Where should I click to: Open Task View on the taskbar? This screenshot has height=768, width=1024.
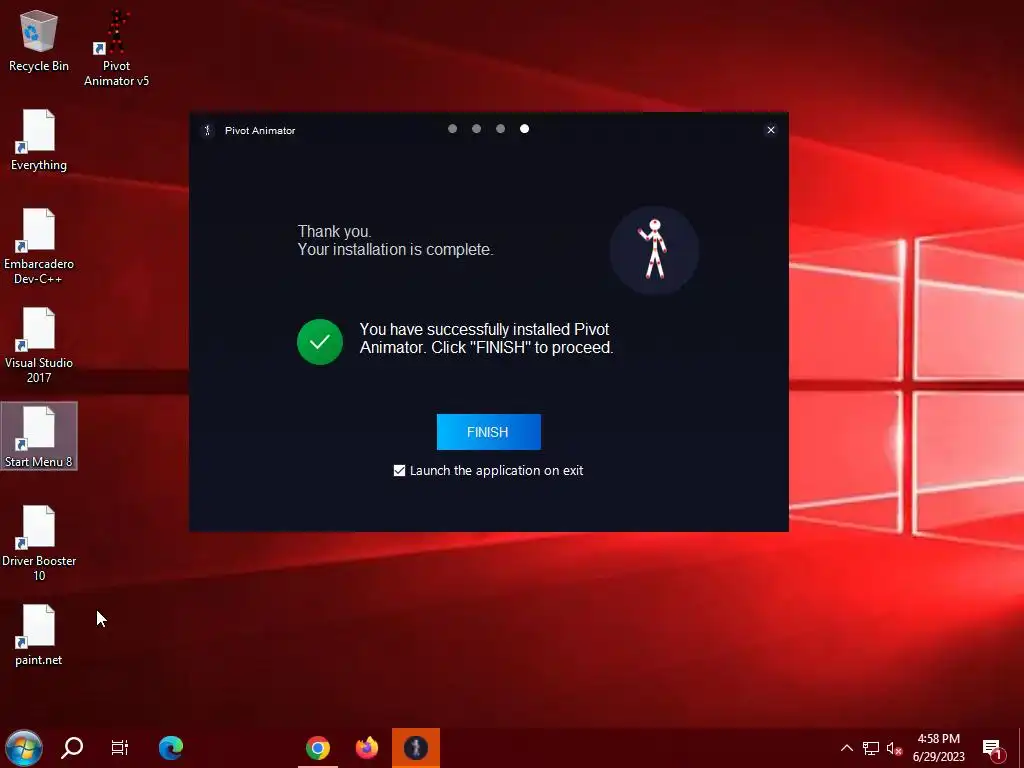click(120, 748)
